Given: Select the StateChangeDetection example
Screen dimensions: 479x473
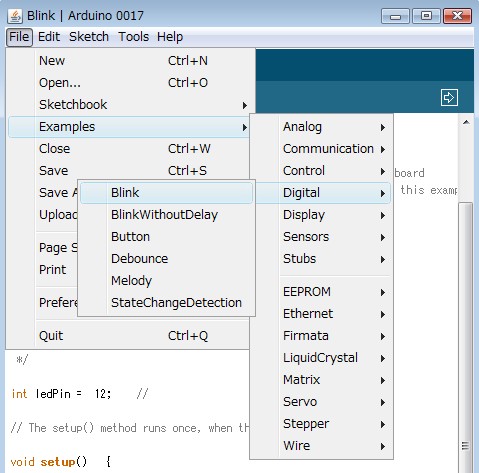Looking at the screenshot, I should click(166, 303).
